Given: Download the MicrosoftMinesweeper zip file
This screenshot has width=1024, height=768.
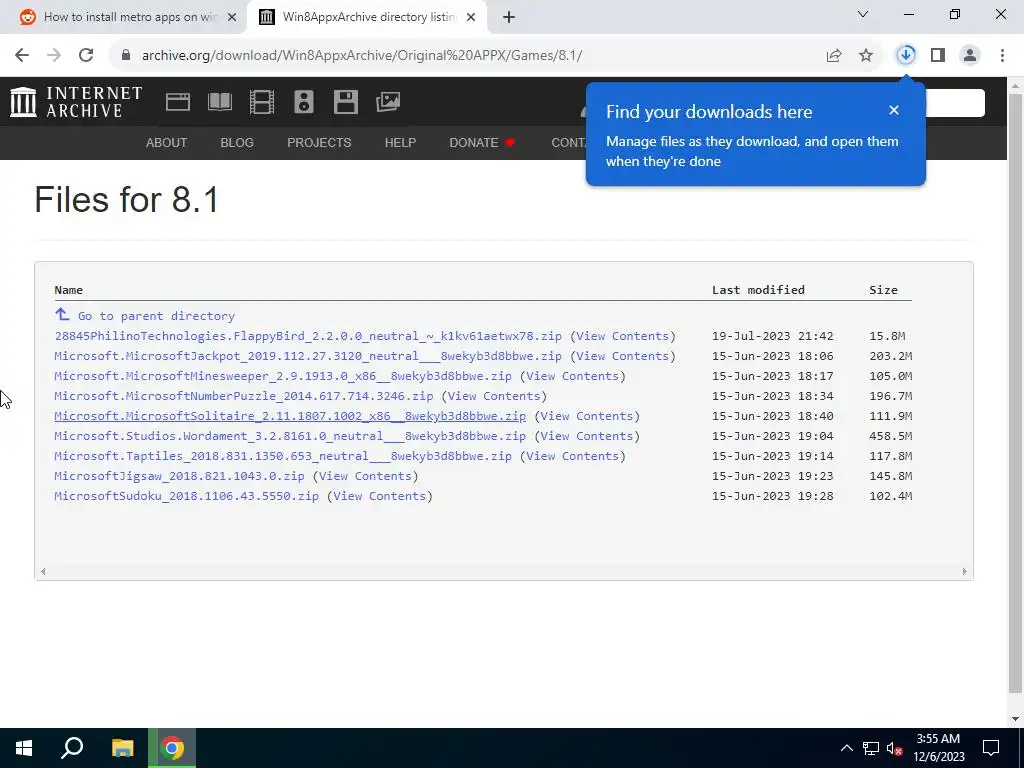Looking at the screenshot, I should (x=283, y=376).
